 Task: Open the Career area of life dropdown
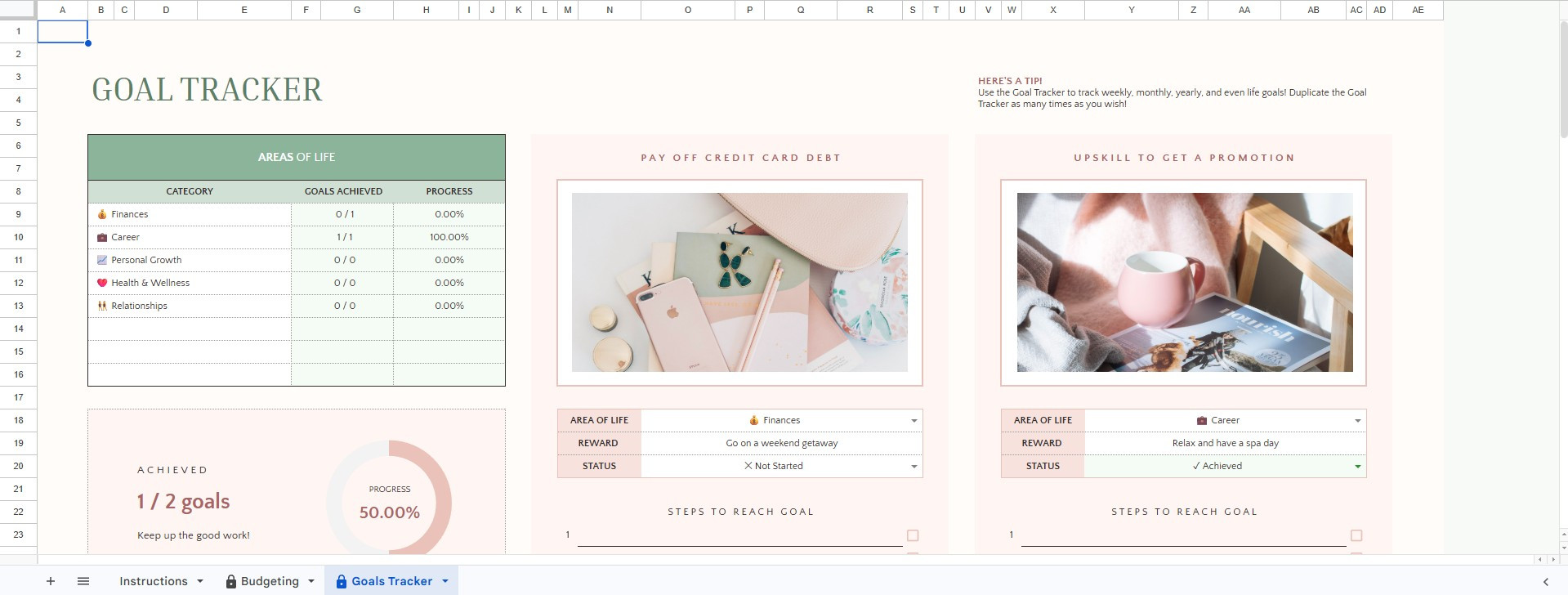pyautogui.click(x=1357, y=421)
